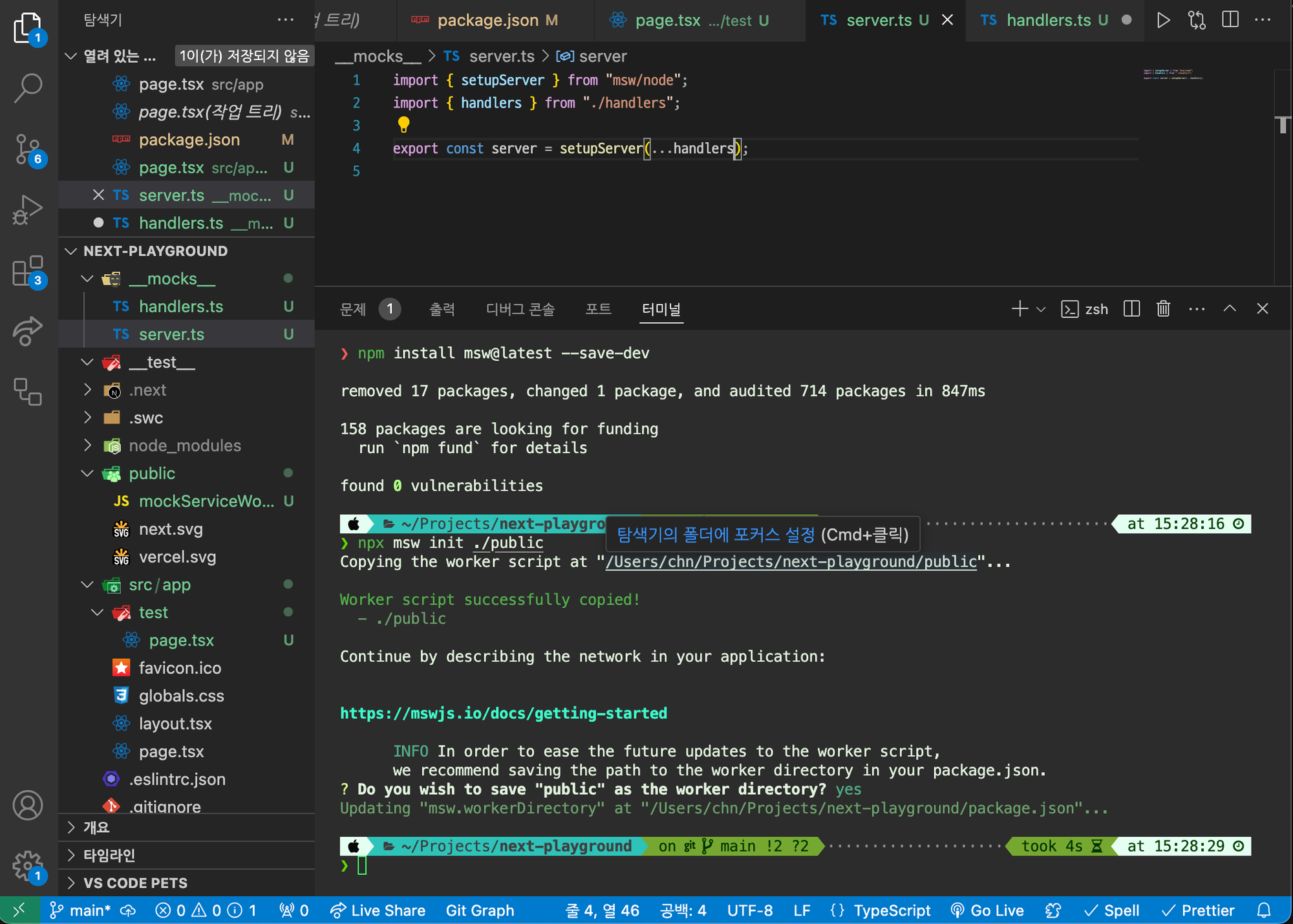The width and height of the screenshot is (1293, 924).
Task: Click the Spell check status item
Action: click(1111, 910)
